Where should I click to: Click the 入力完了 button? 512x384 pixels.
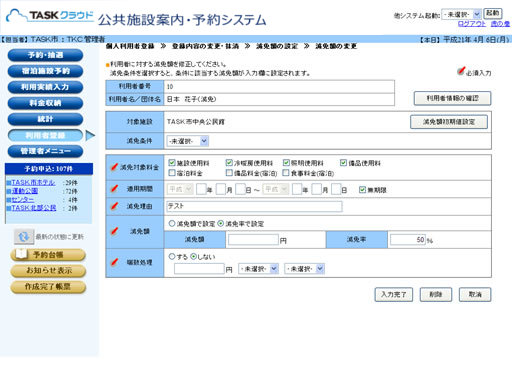(394, 295)
